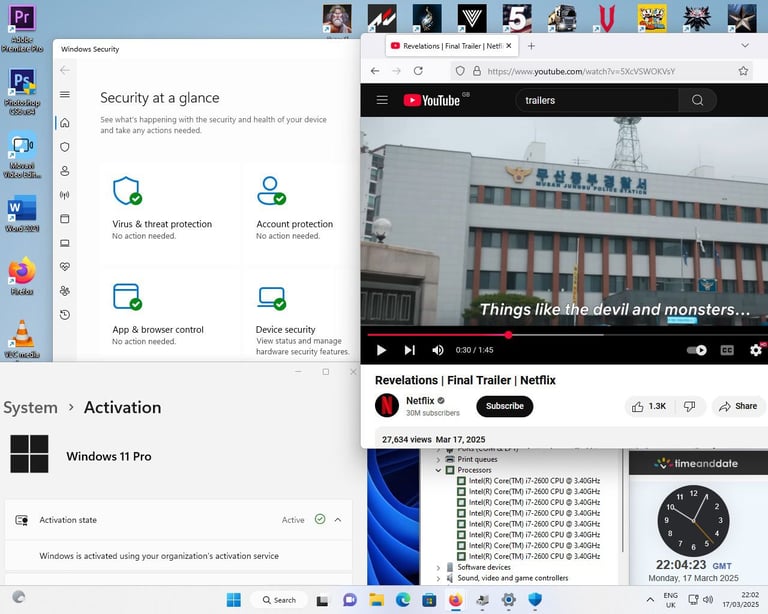The width and height of the screenshot is (768, 614).
Task: Mute the YouTube player volume
Action: (x=437, y=350)
